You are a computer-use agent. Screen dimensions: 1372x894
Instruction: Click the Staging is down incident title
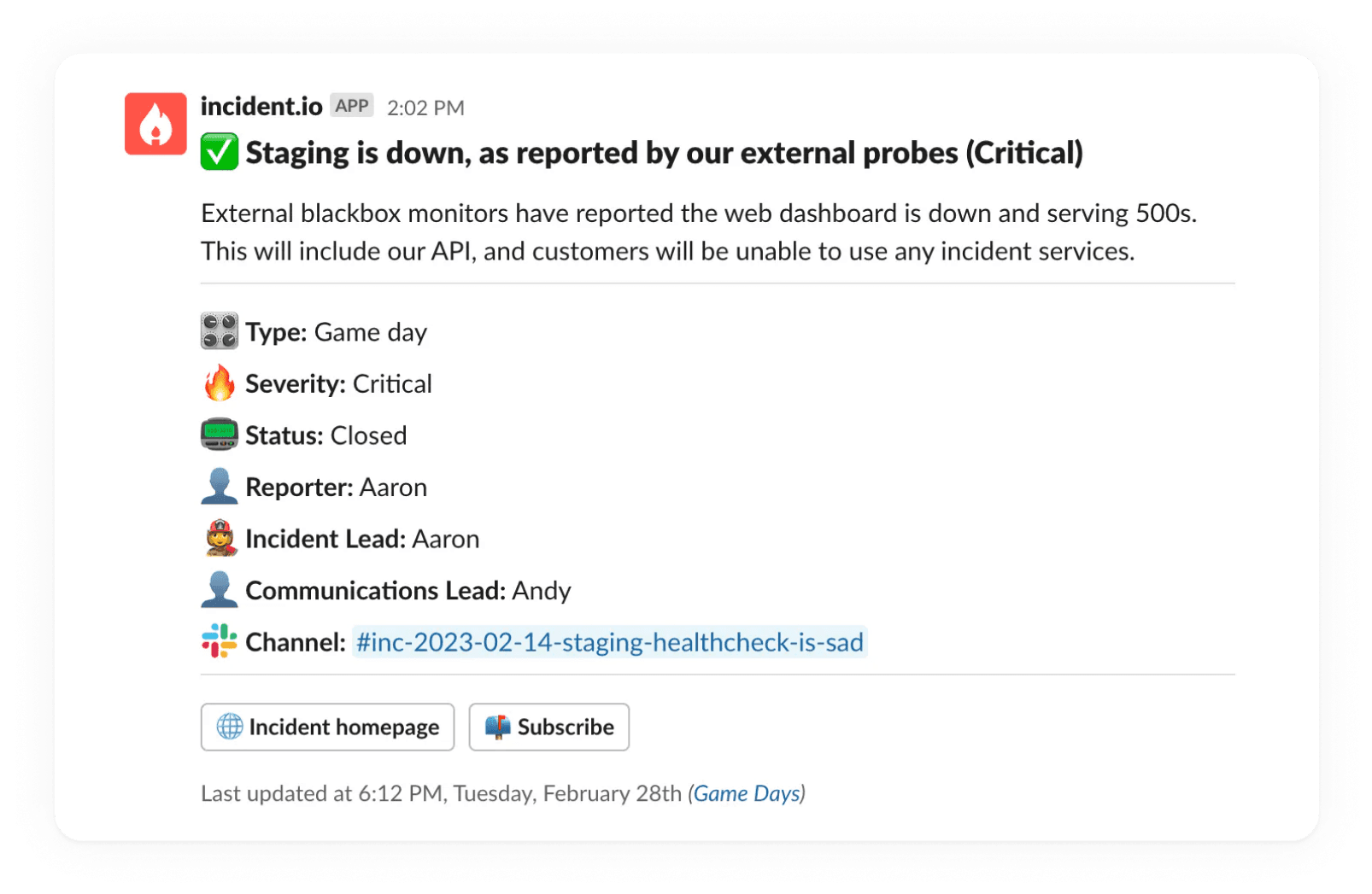[x=664, y=153]
